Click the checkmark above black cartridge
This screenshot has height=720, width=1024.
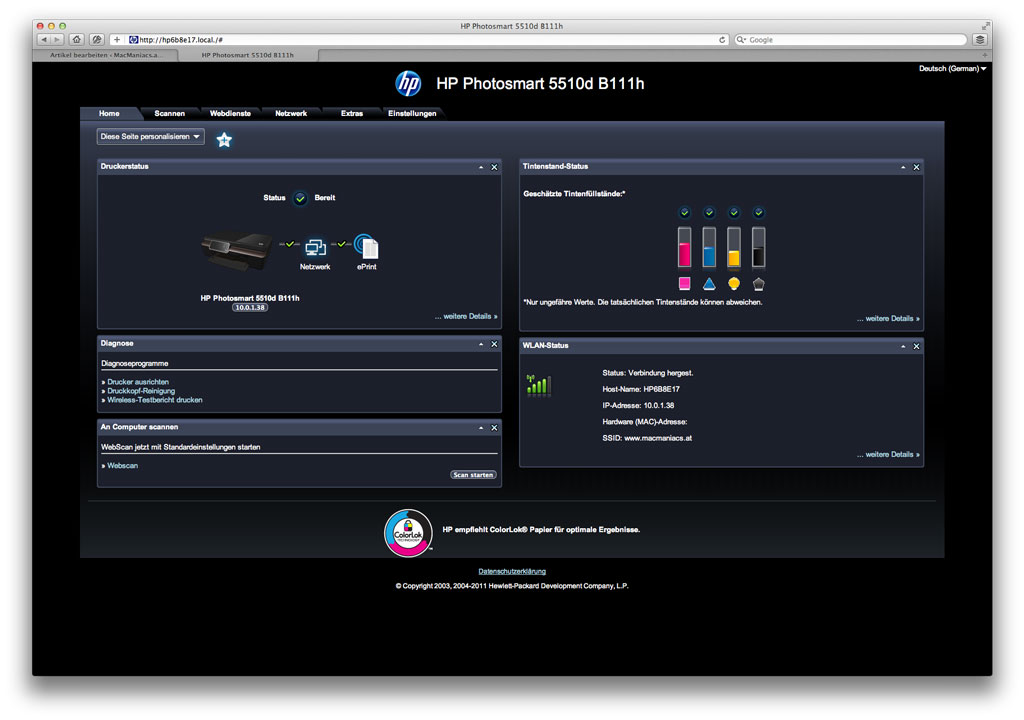(758, 212)
